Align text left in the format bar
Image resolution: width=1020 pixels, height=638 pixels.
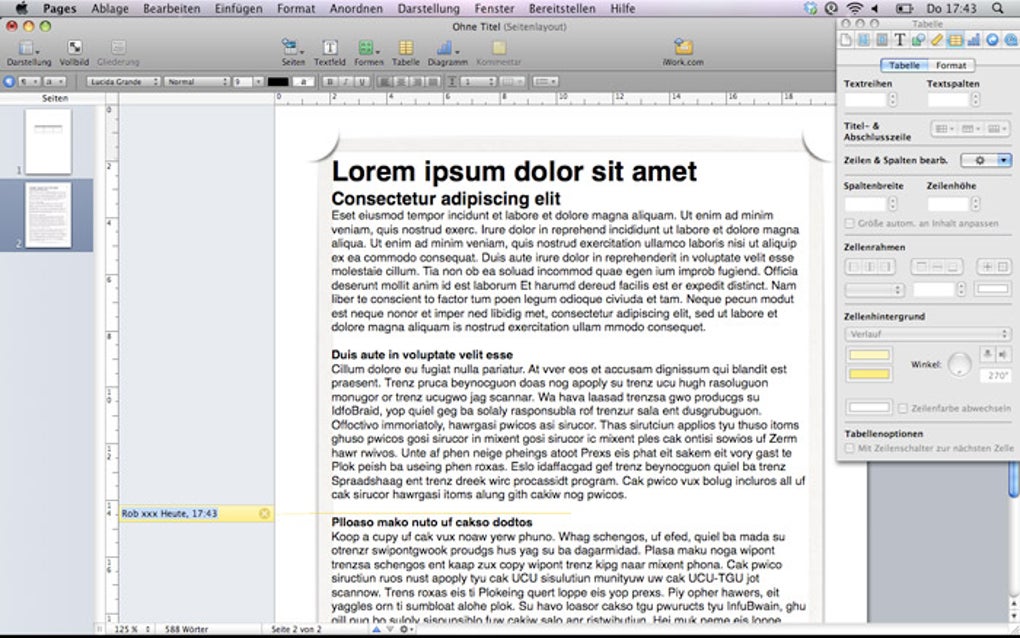[385, 82]
